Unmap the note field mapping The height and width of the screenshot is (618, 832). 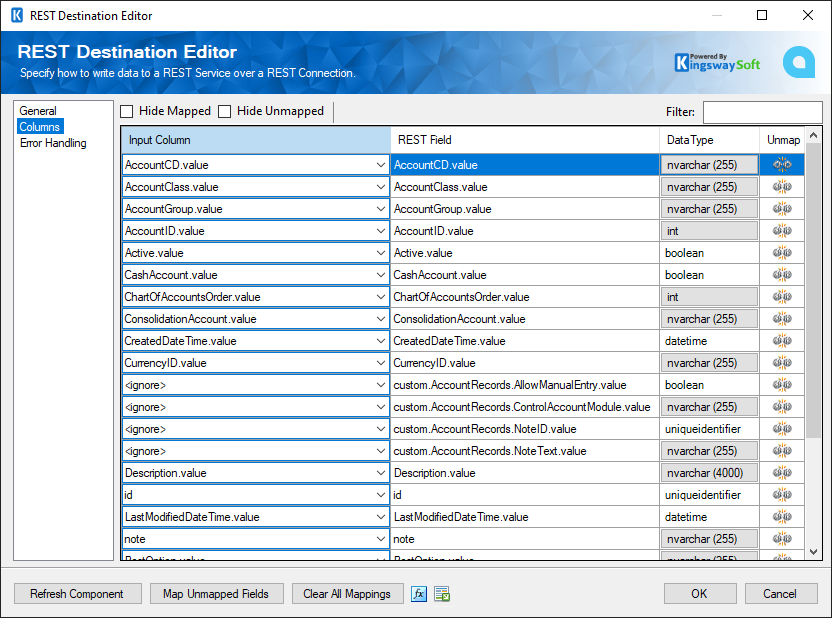pos(781,538)
